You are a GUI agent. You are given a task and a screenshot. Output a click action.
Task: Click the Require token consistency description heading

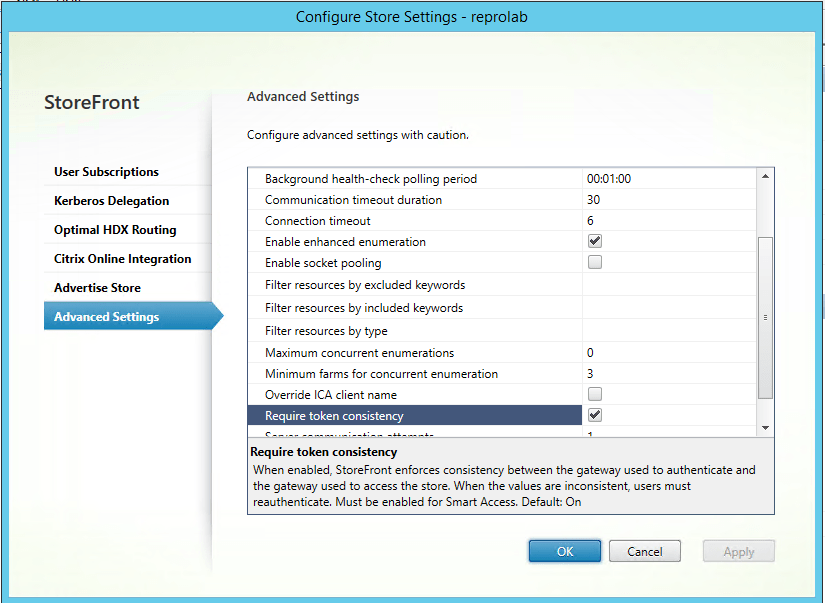[x=323, y=452]
